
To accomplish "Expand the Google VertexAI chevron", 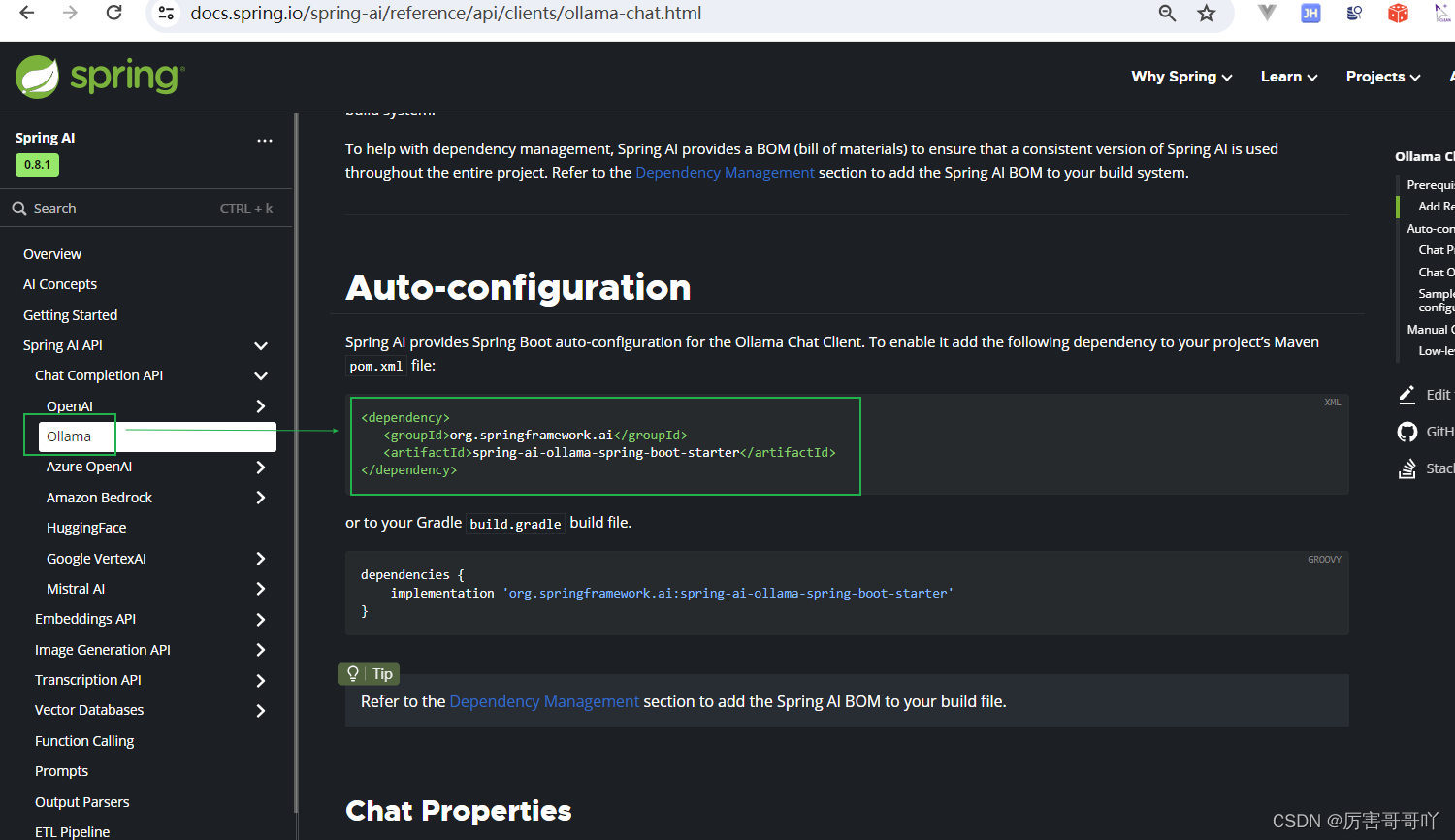I will pyautogui.click(x=261, y=559).
